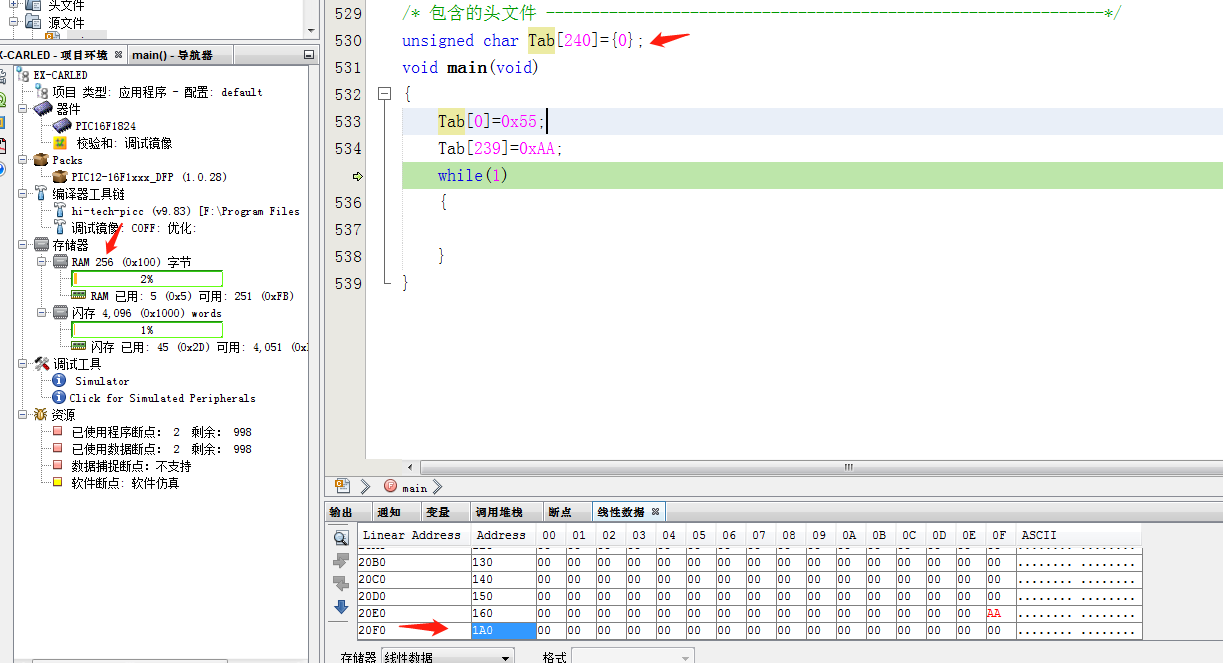
Task: Click the Tab[239]=0xAA code line
Action: pyautogui.click(x=500, y=148)
